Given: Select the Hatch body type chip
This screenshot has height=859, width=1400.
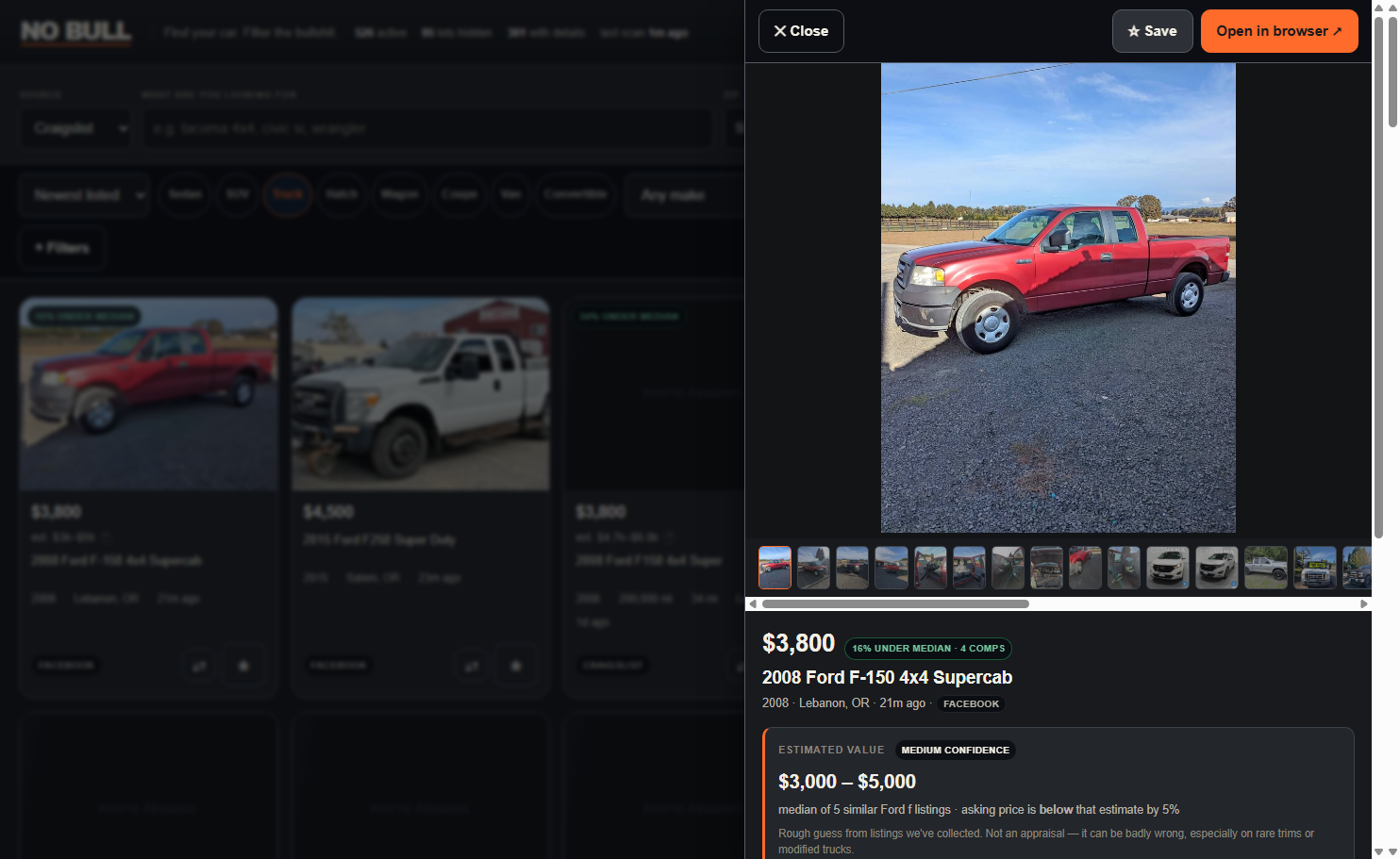Looking at the screenshot, I should pyautogui.click(x=342, y=194).
